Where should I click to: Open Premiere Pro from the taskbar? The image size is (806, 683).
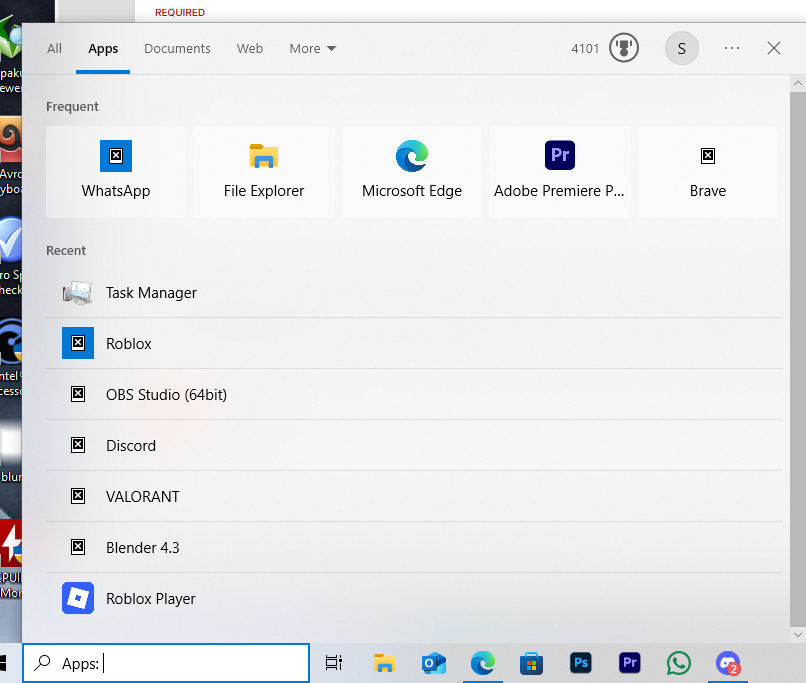click(630, 663)
